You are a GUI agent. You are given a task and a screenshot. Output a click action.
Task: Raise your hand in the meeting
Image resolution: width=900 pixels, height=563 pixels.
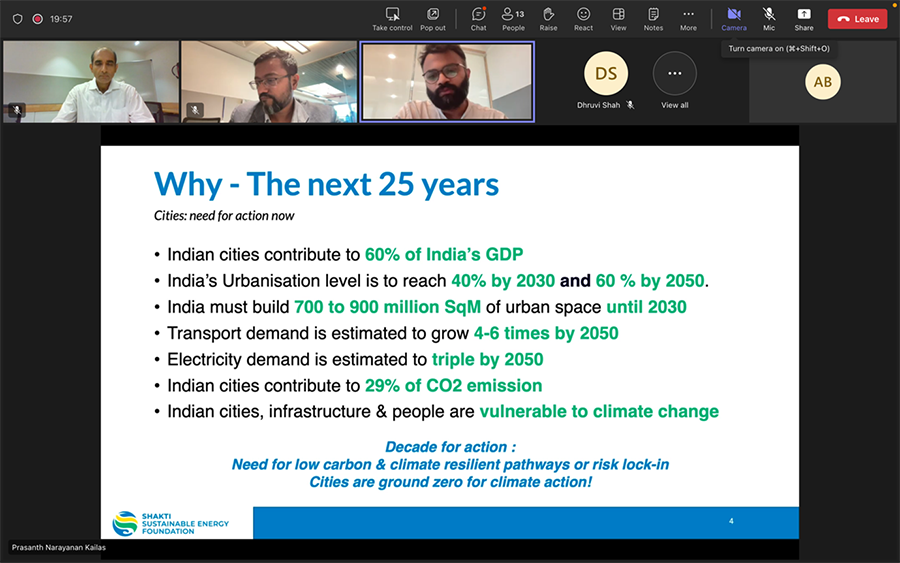pyautogui.click(x=548, y=19)
